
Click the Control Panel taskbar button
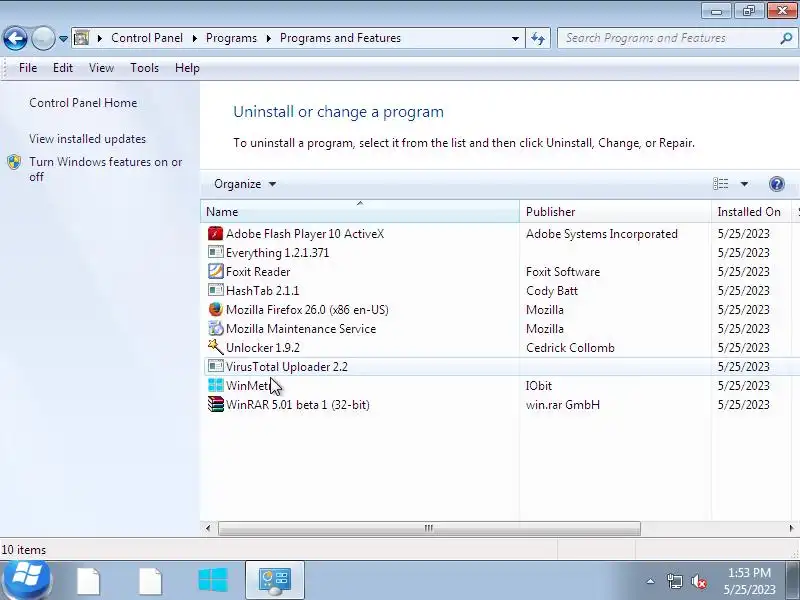pos(274,580)
